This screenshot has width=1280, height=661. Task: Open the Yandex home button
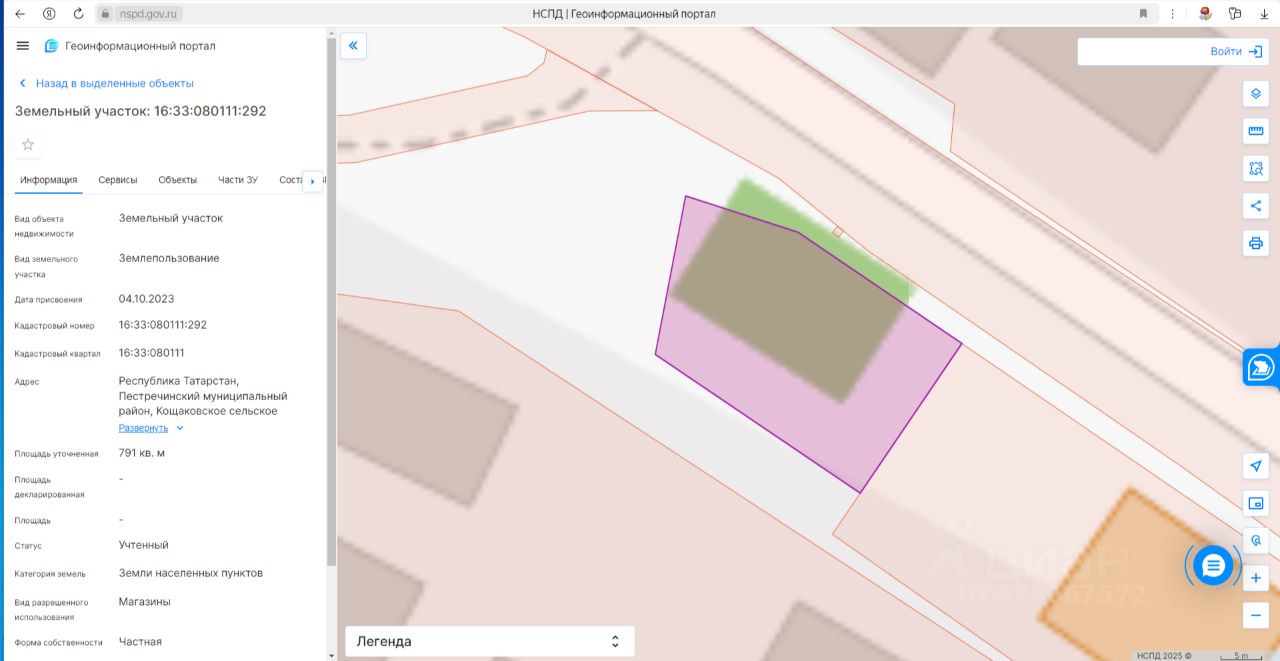[x=49, y=14]
